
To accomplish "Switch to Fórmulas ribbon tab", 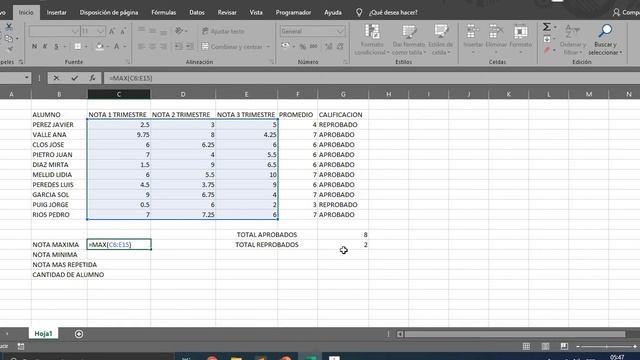I will (x=163, y=13).
